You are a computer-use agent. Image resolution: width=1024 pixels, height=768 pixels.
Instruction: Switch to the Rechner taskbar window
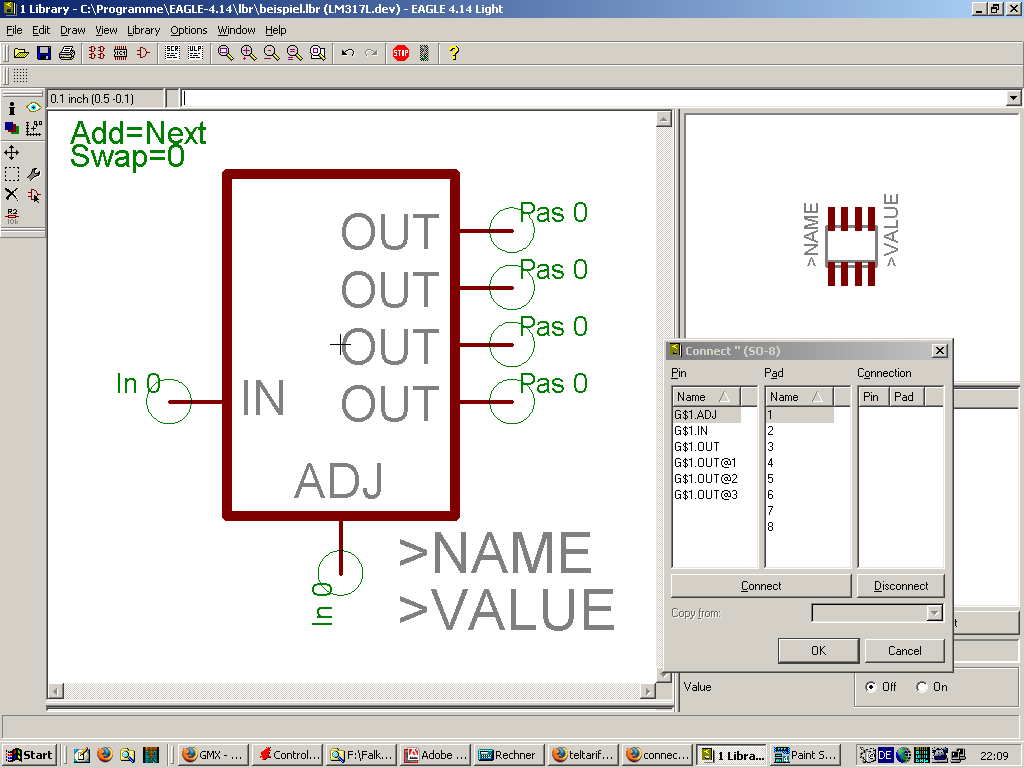(507, 755)
